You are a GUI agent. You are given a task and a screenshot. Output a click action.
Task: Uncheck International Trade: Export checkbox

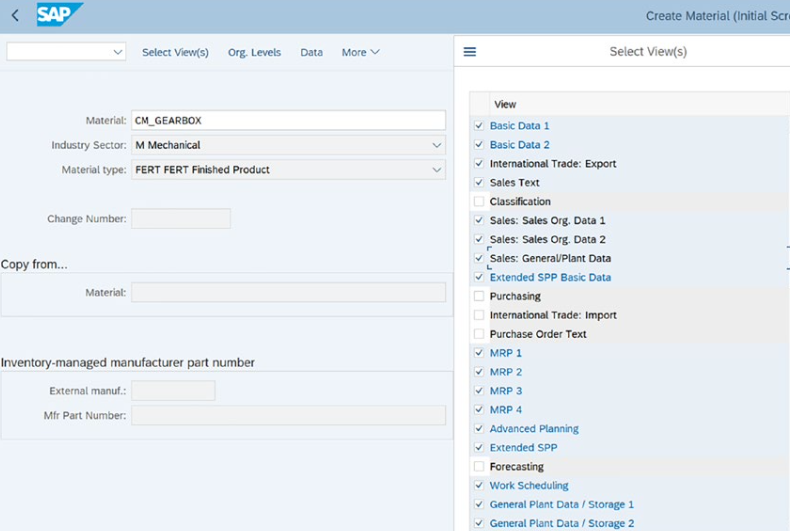(x=479, y=164)
